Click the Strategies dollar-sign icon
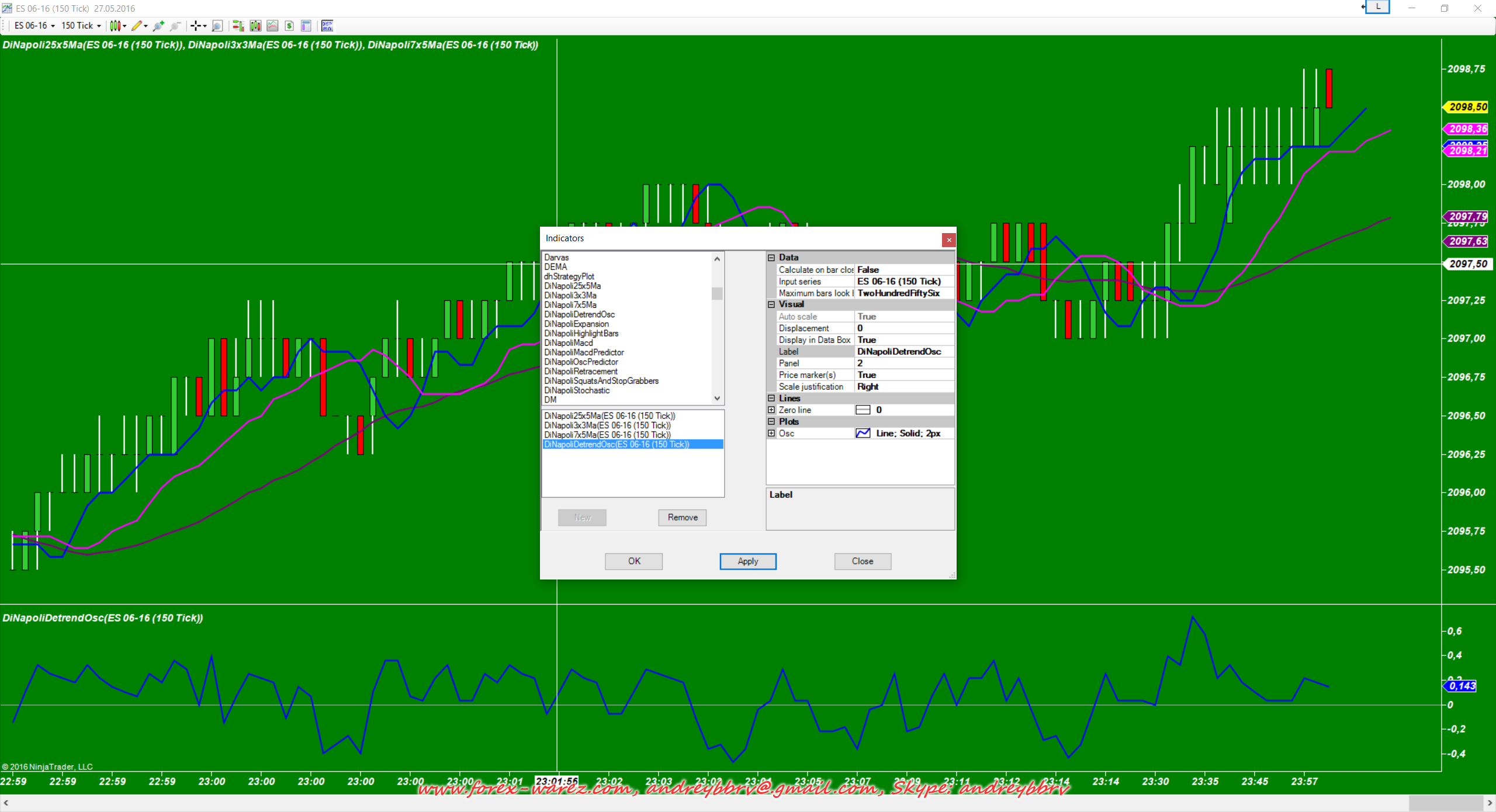Viewport: 1496px width, 812px height. [x=289, y=26]
